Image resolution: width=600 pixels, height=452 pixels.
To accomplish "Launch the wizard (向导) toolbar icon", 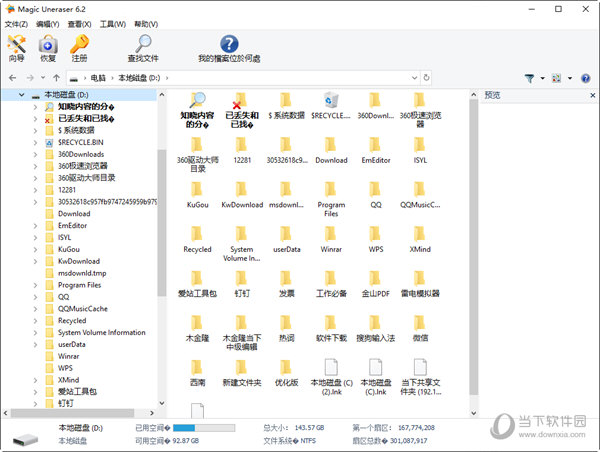I will 16,48.
